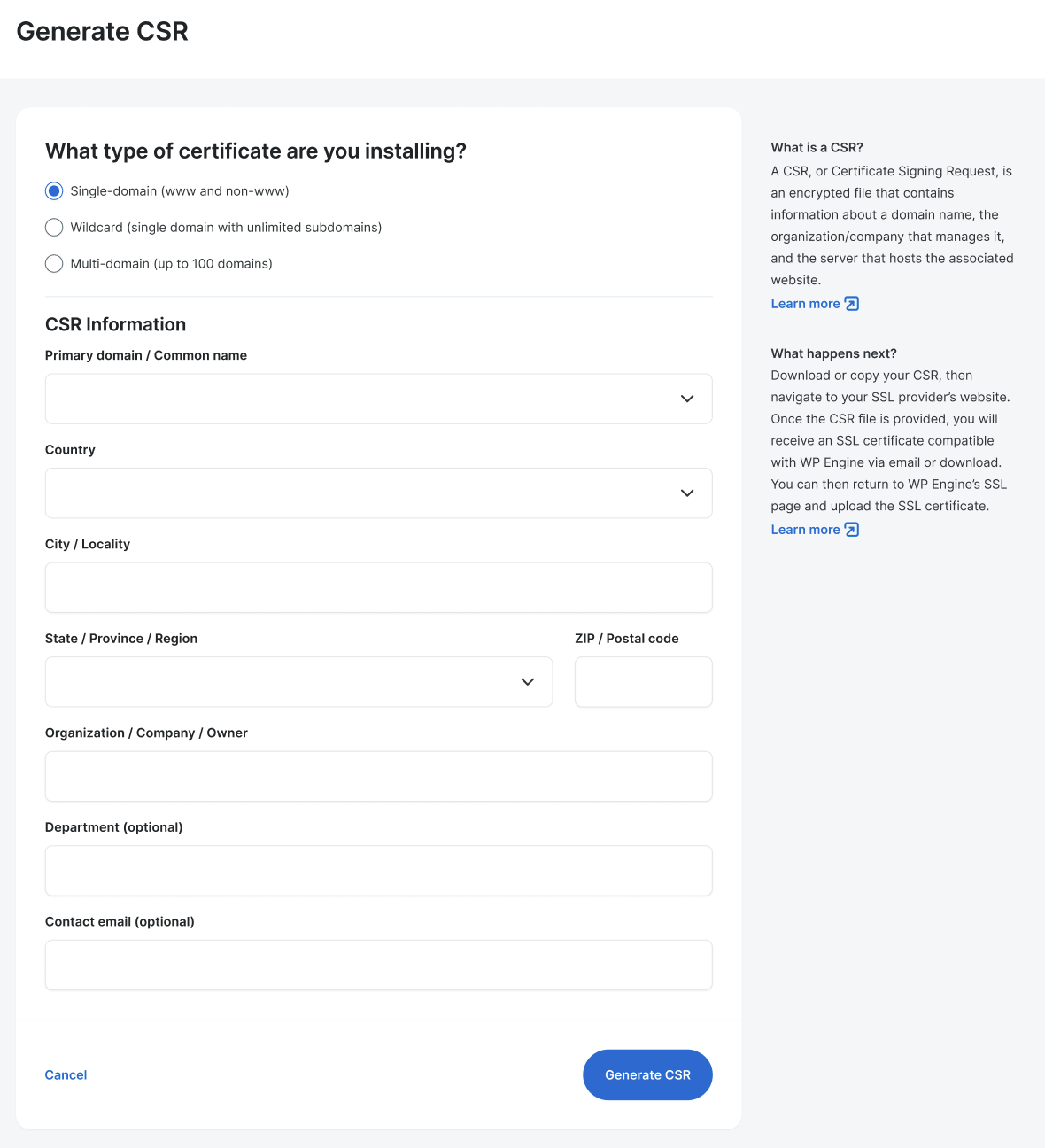Select the Multi-domain certificate option
This screenshot has height=1148, width=1045.
(53, 263)
